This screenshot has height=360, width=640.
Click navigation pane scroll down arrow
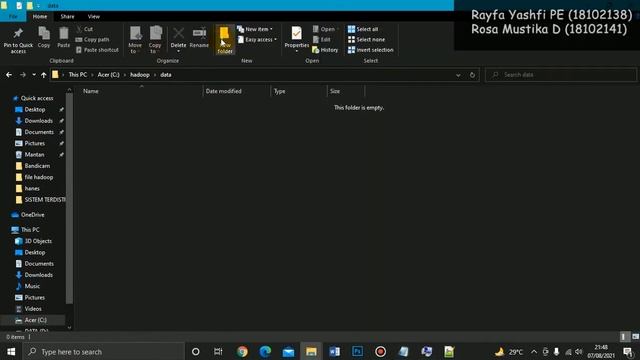tap(69, 327)
